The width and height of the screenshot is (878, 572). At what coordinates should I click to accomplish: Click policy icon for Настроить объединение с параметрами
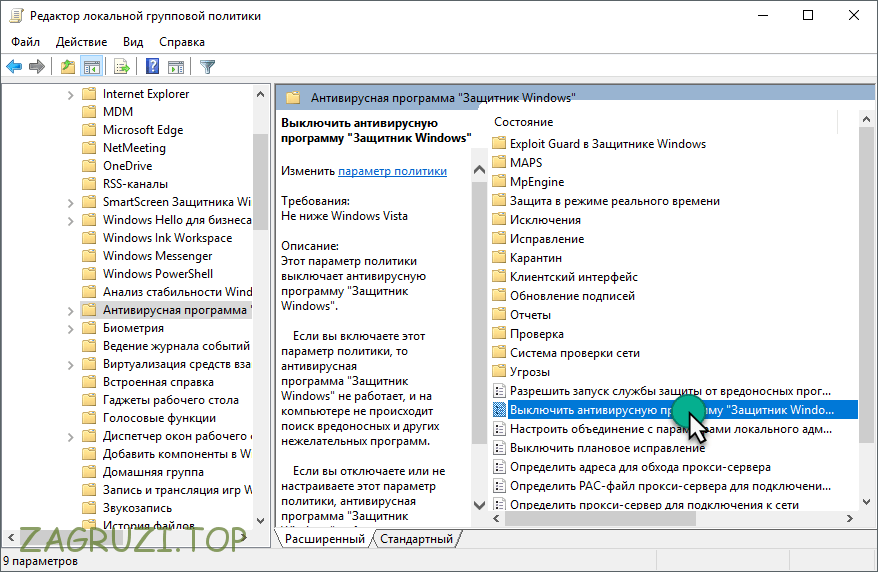(499, 429)
